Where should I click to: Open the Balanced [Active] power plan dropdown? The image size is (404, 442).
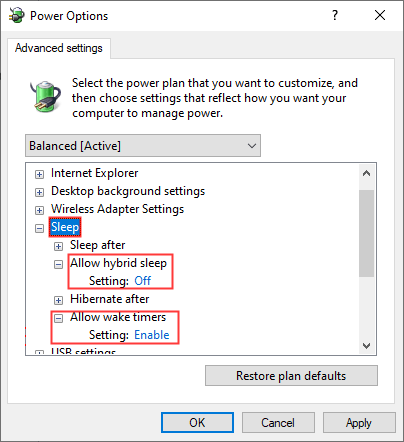click(x=143, y=146)
